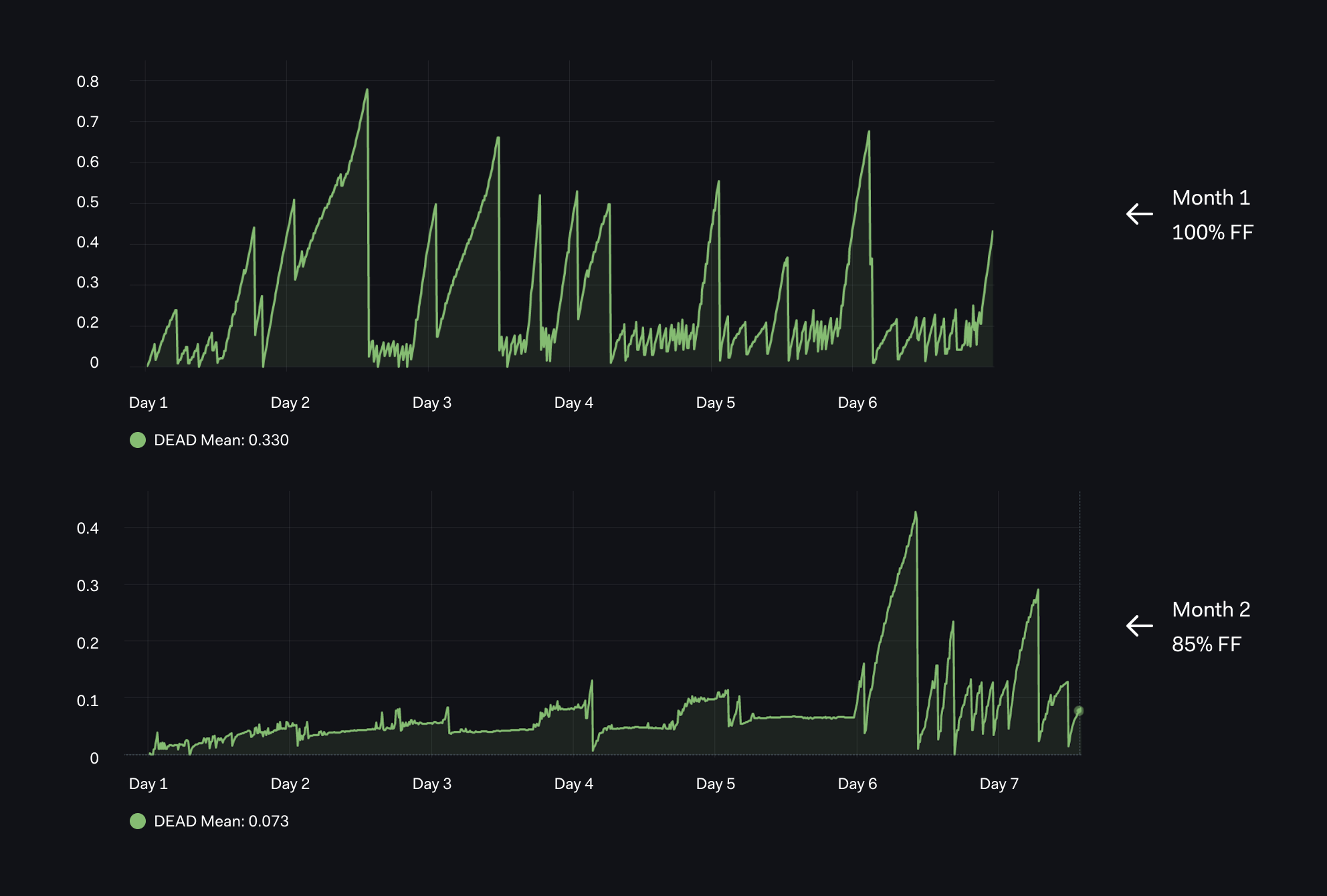Click the green legend dot for DEAD Mean: 0.073
The image size is (1327, 896).
(x=138, y=821)
